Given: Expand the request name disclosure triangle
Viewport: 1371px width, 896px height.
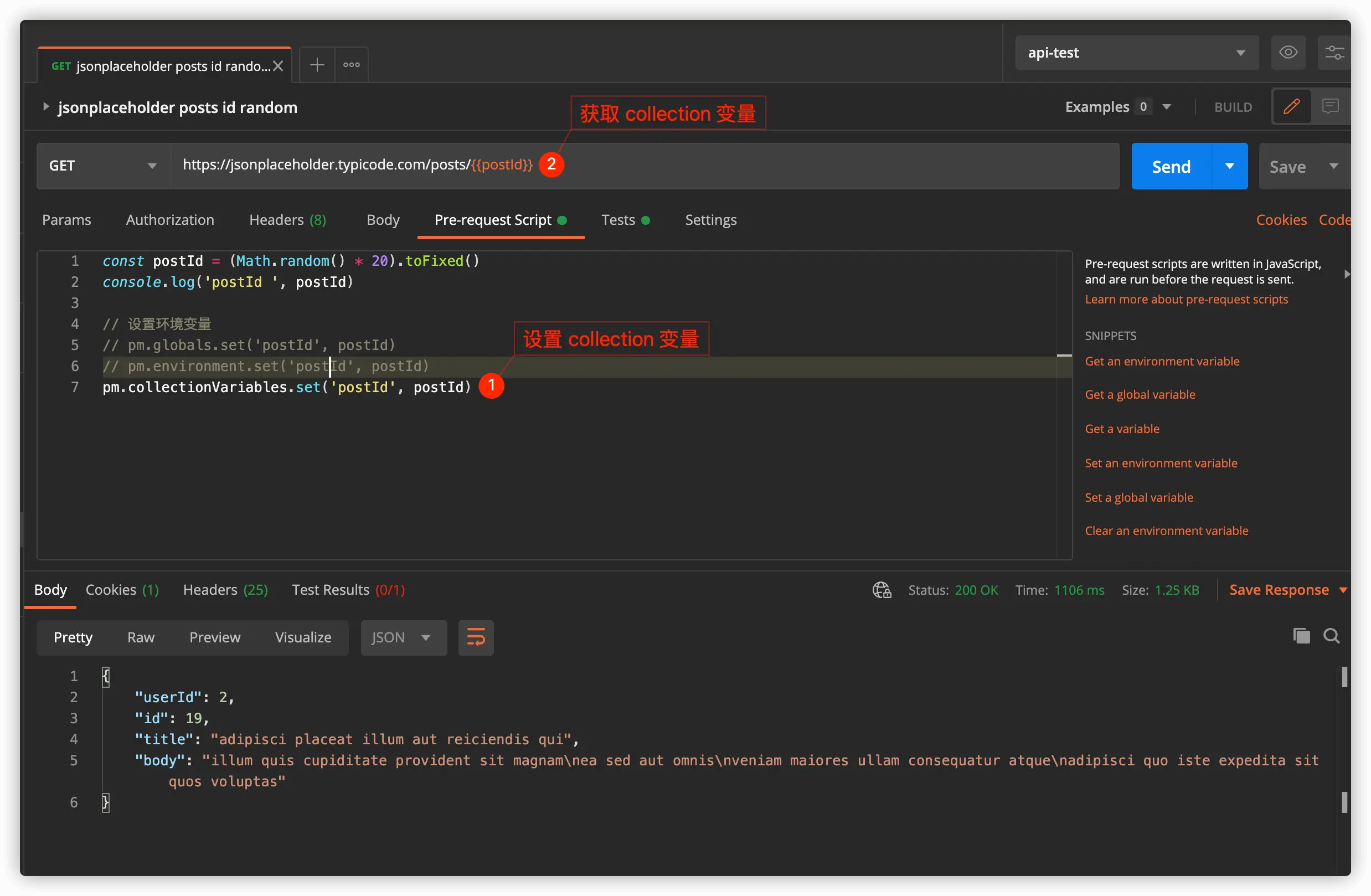Looking at the screenshot, I should (x=46, y=106).
